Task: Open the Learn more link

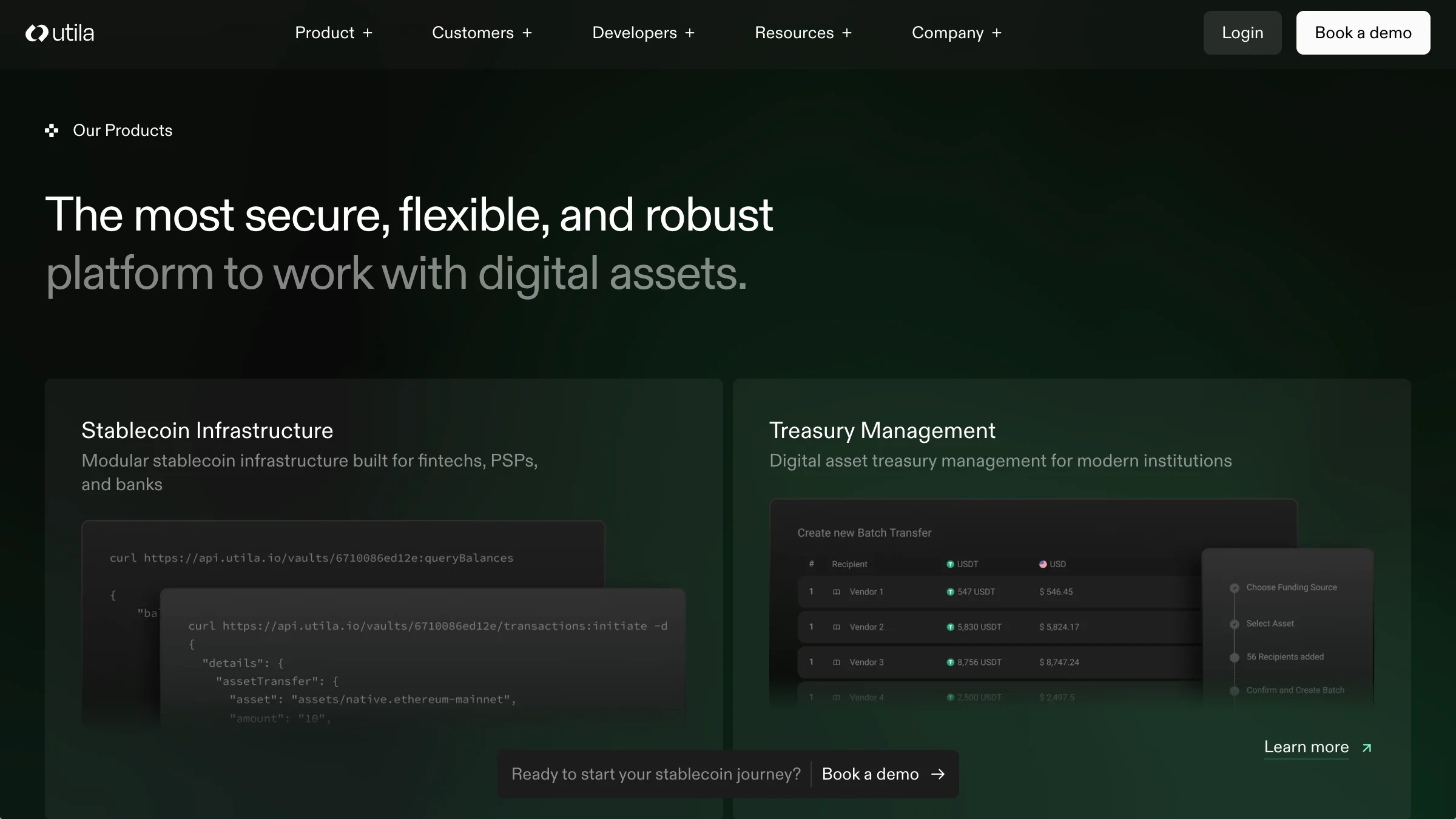Action: point(1306,747)
